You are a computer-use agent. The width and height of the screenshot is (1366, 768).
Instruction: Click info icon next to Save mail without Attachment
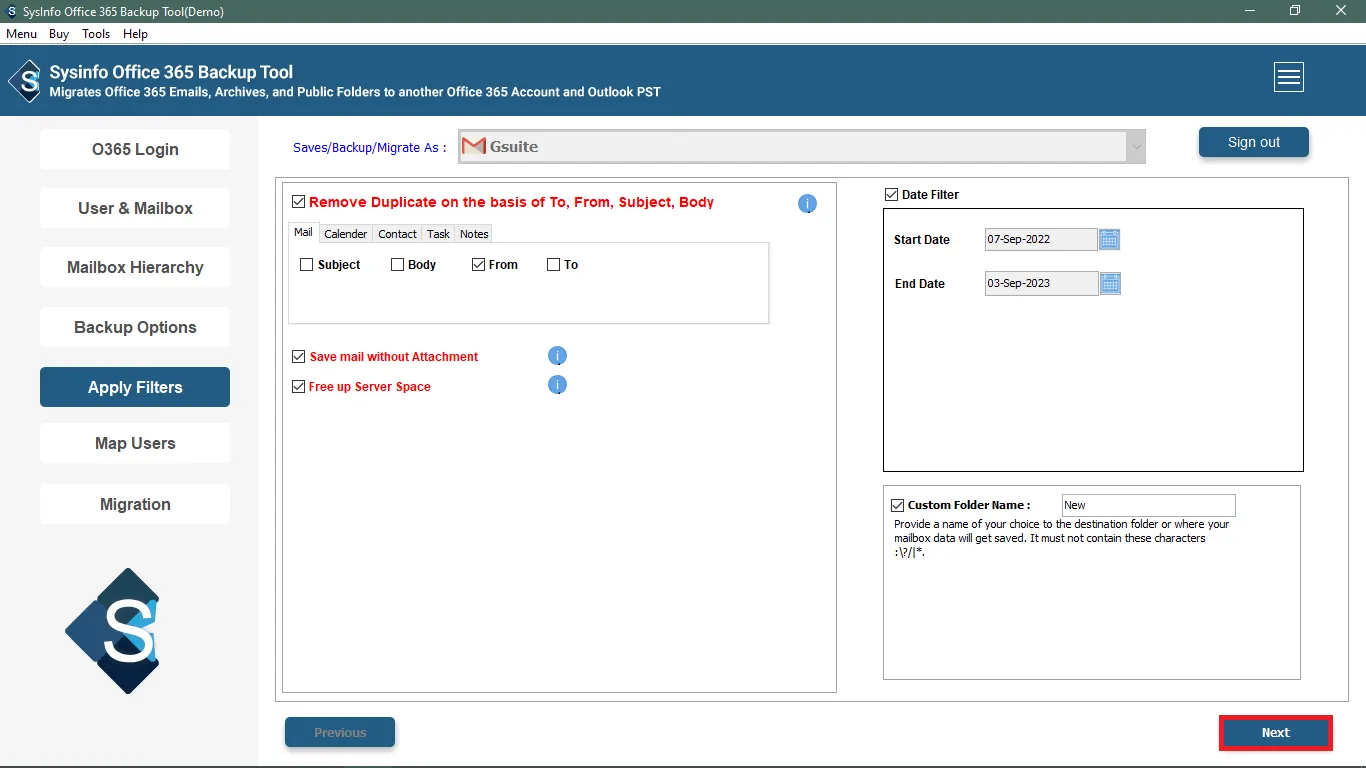pyautogui.click(x=558, y=356)
